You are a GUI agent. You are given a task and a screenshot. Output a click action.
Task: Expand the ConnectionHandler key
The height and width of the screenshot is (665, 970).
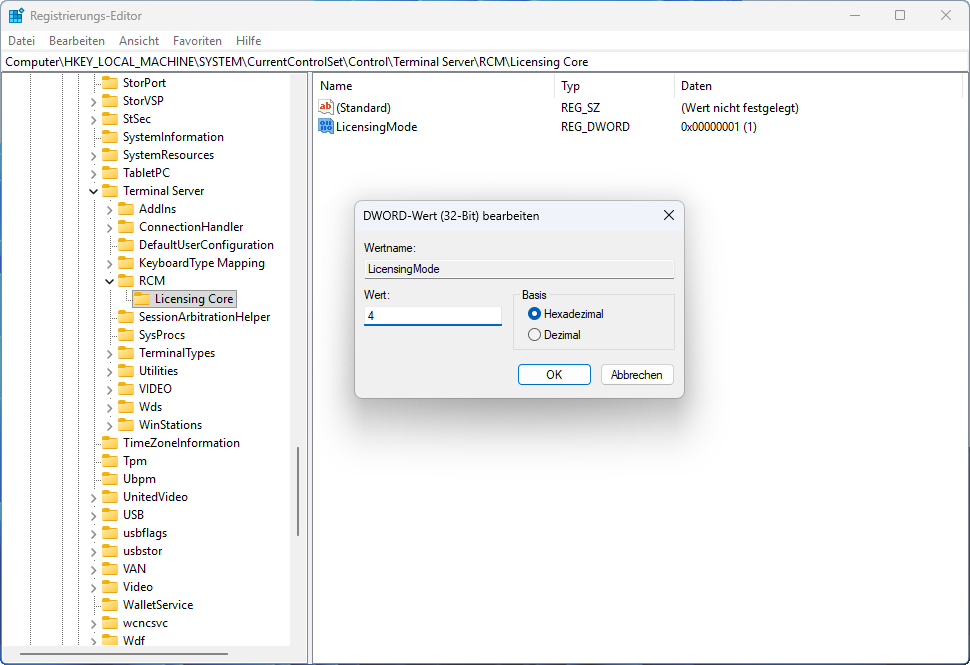[x=109, y=228]
